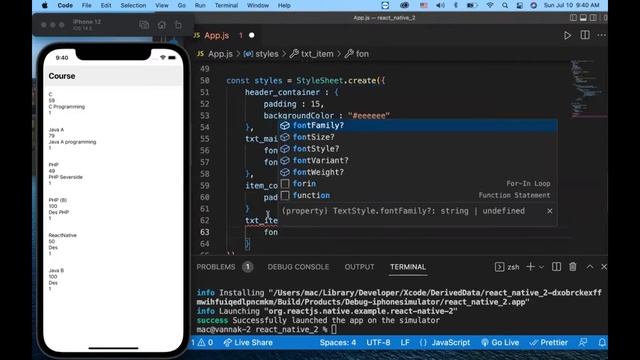Start Live Share session
This screenshot has height=360, width=640.
click(248, 342)
